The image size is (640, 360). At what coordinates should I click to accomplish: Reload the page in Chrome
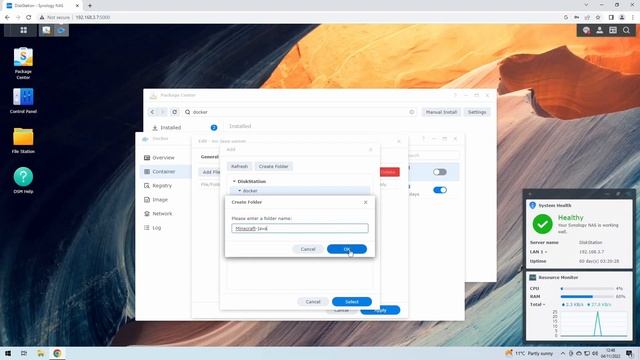click(29, 17)
